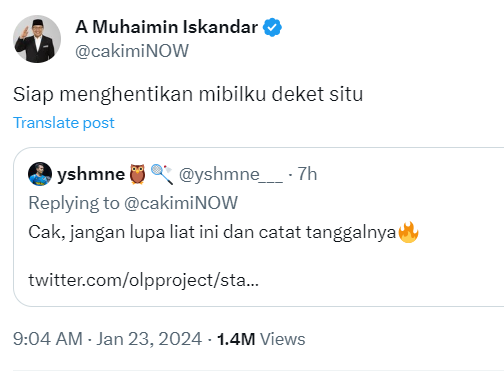Viewport: 504px width, 378px height.
Task: Click the badminton racket emoji icon
Action: click(162, 174)
